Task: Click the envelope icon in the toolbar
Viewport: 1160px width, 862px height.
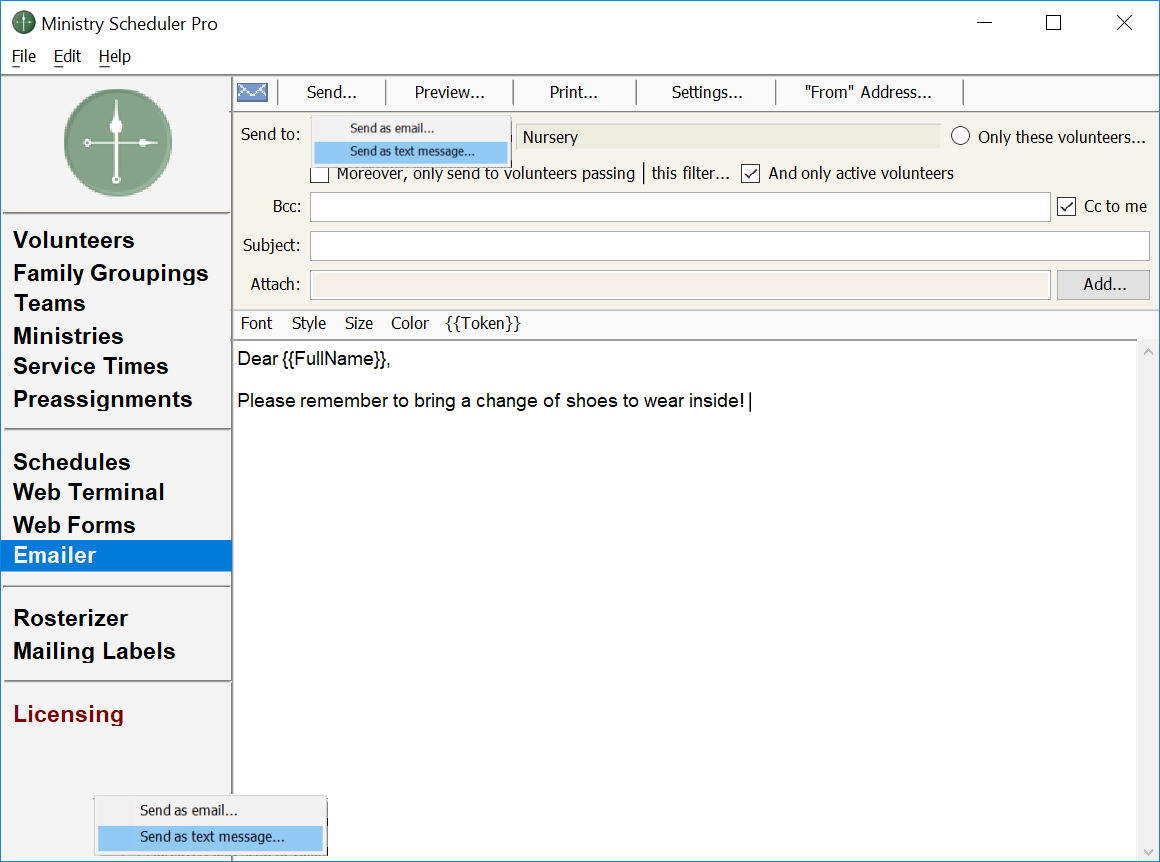Action: 252,92
